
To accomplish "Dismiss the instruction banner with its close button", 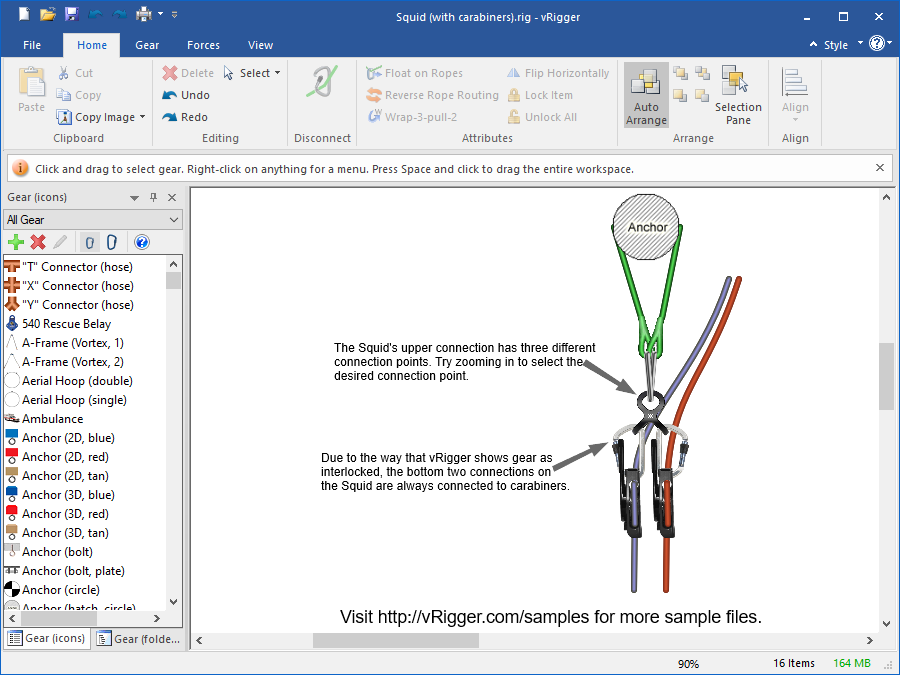I will coord(879,167).
